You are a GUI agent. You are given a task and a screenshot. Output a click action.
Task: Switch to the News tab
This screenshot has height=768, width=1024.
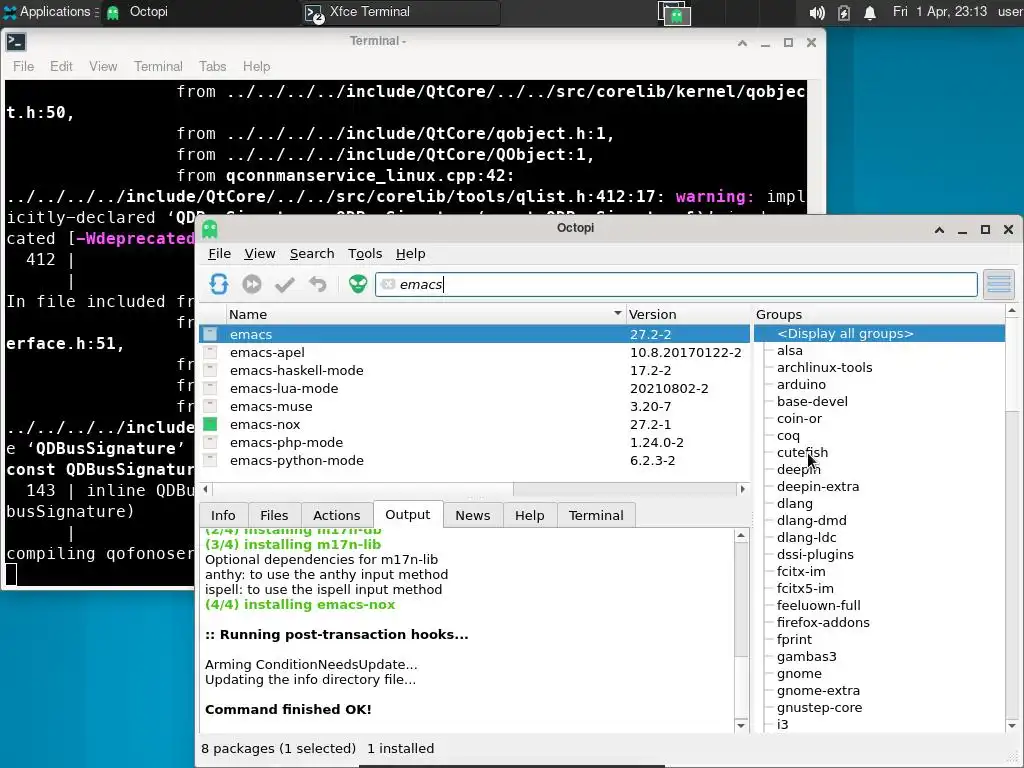pyautogui.click(x=472, y=515)
